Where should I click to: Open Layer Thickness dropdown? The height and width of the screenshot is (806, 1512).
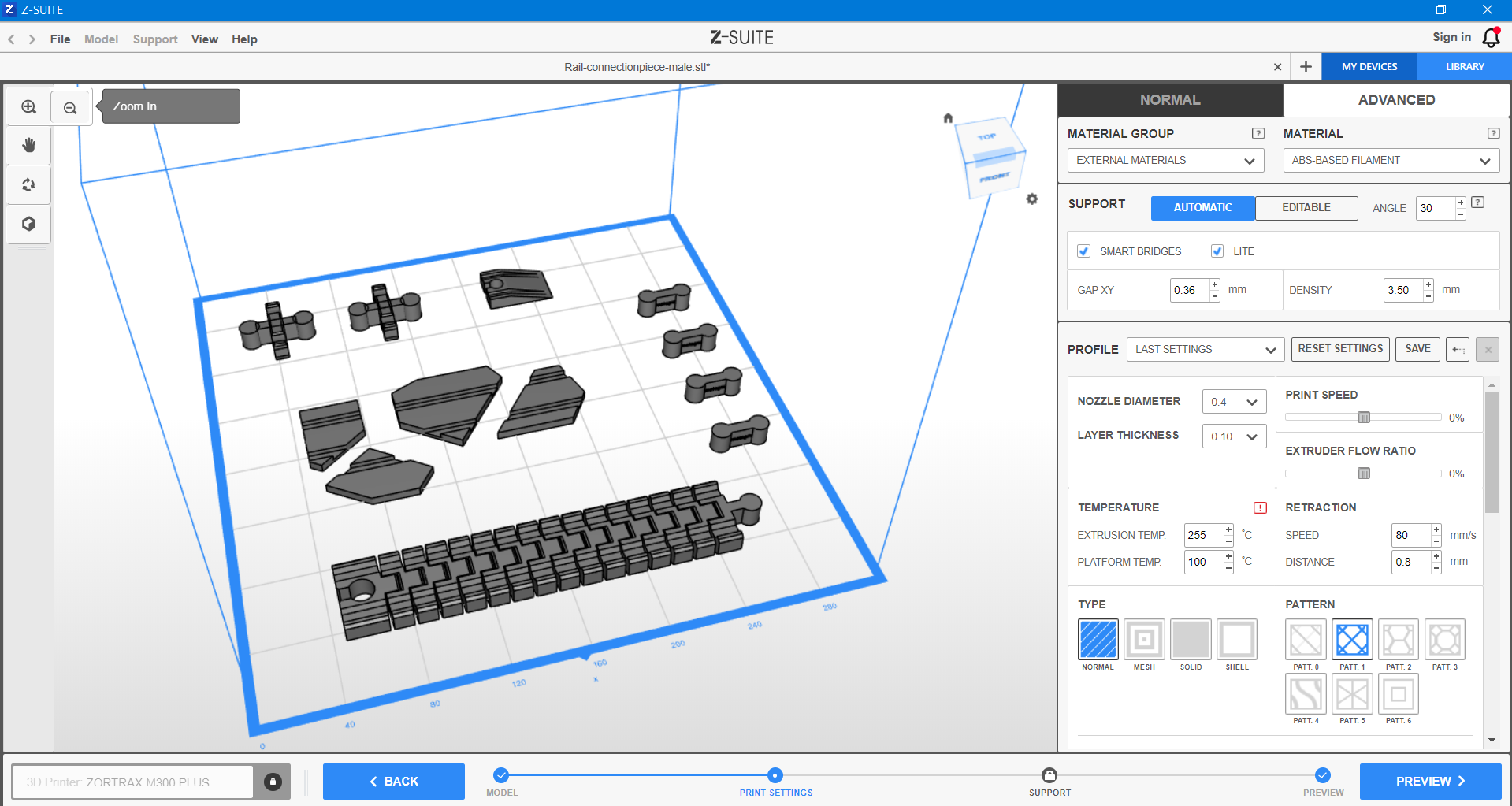point(1234,436)
